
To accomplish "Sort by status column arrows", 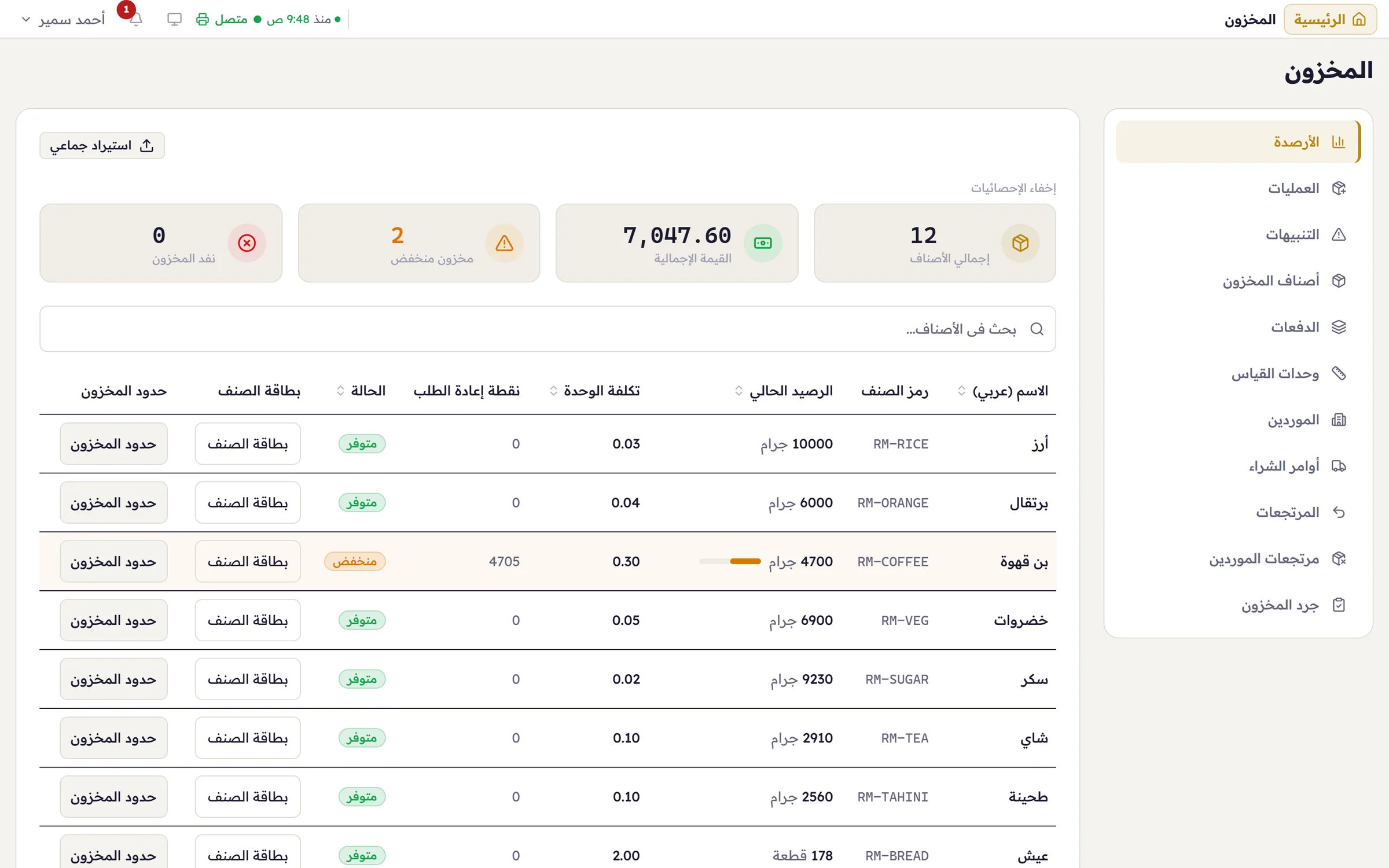I will [340, 391].
